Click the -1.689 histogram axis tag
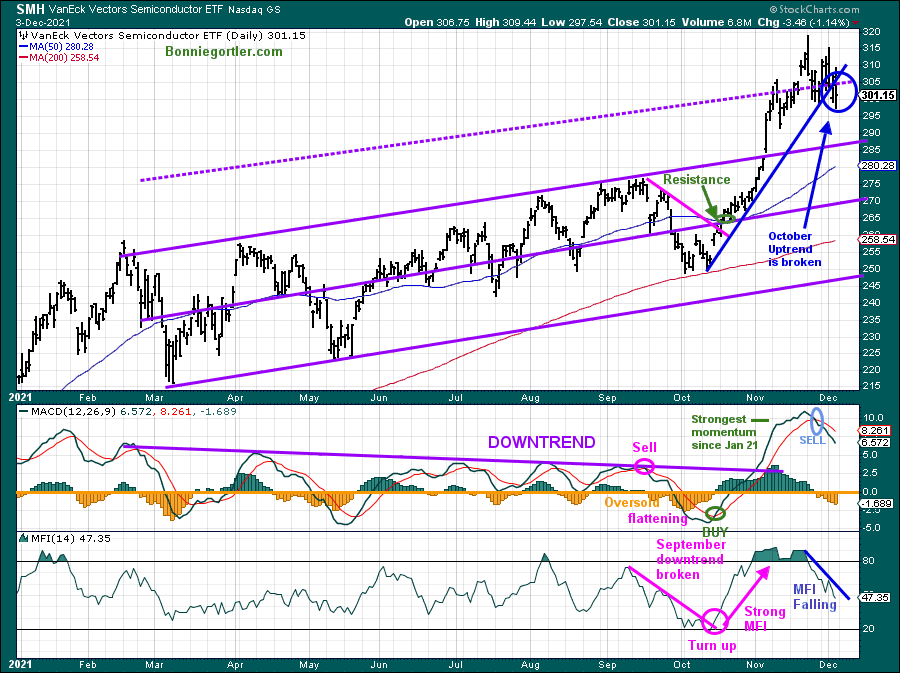The image size is (900, 673). click(875, 504)
